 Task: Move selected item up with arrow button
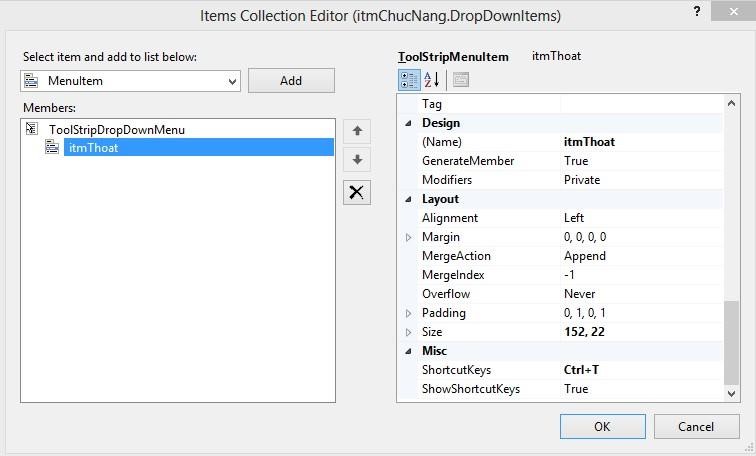click(x=357, y=131)
